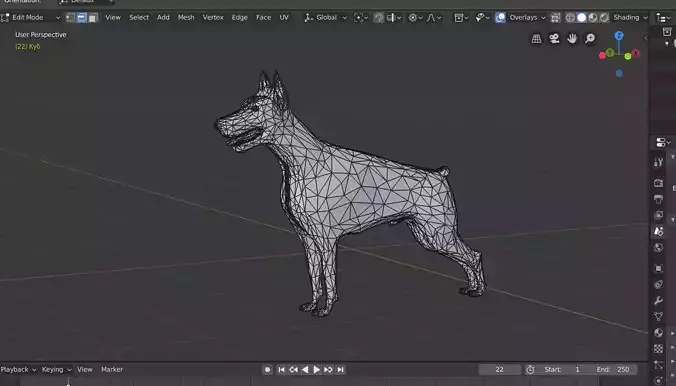Open the timeline Marker menu

112,370
